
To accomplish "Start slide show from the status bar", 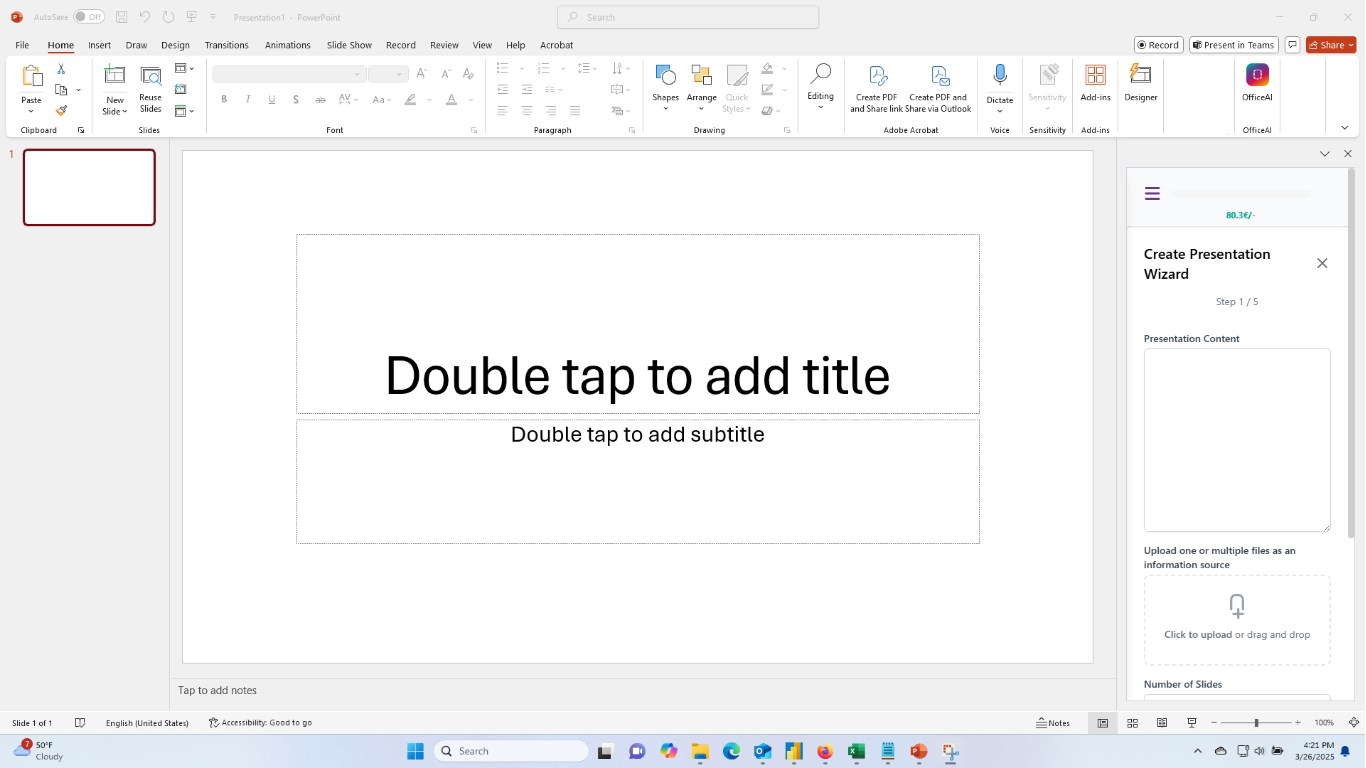I will [1191, 723].
